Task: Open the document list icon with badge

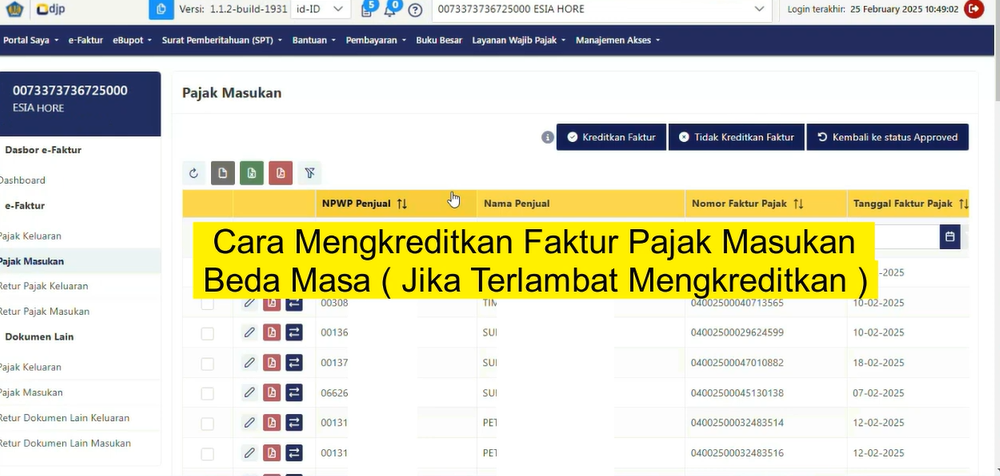Action: click(x=367, y=10)
